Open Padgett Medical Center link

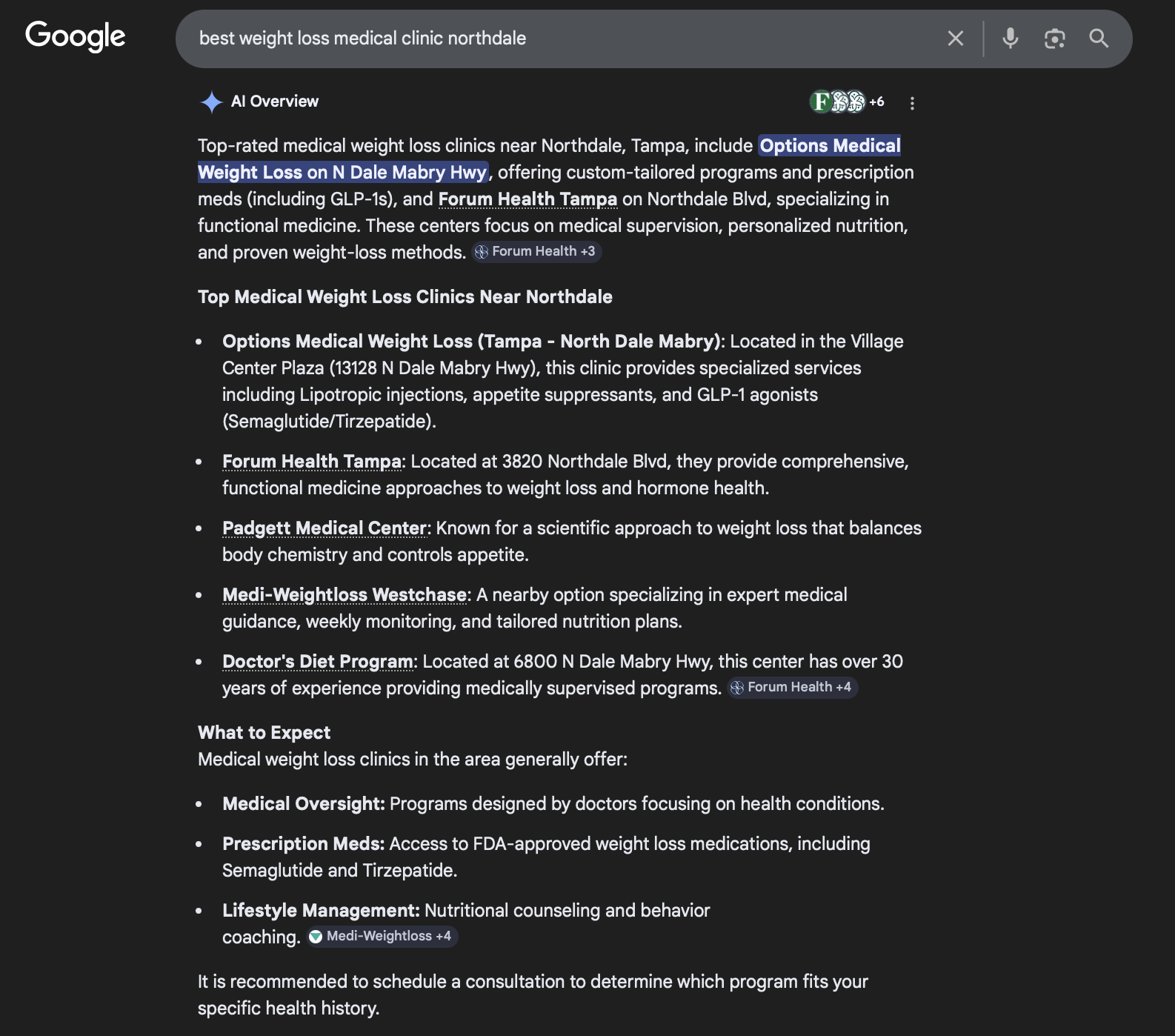(x=325, y=528)
